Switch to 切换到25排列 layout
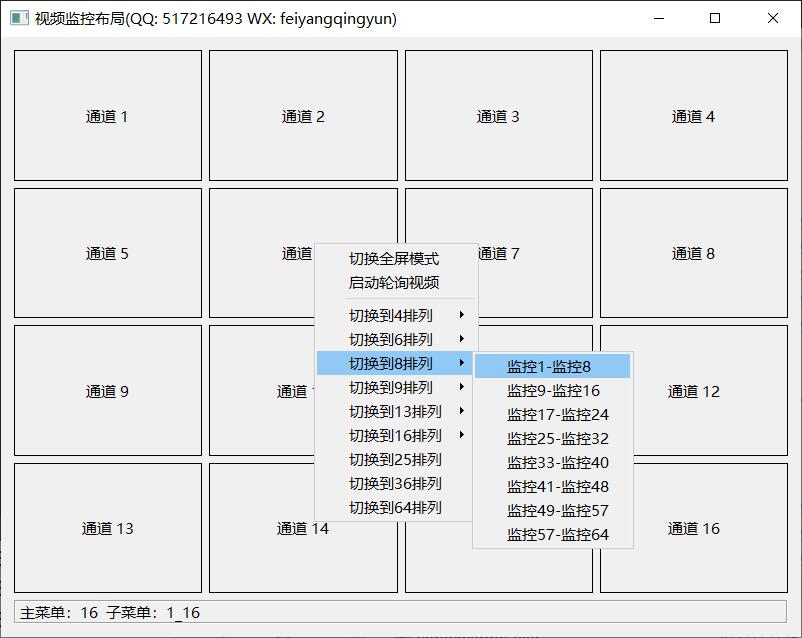This screenshot has width=802, height=638. coord(394,460)
